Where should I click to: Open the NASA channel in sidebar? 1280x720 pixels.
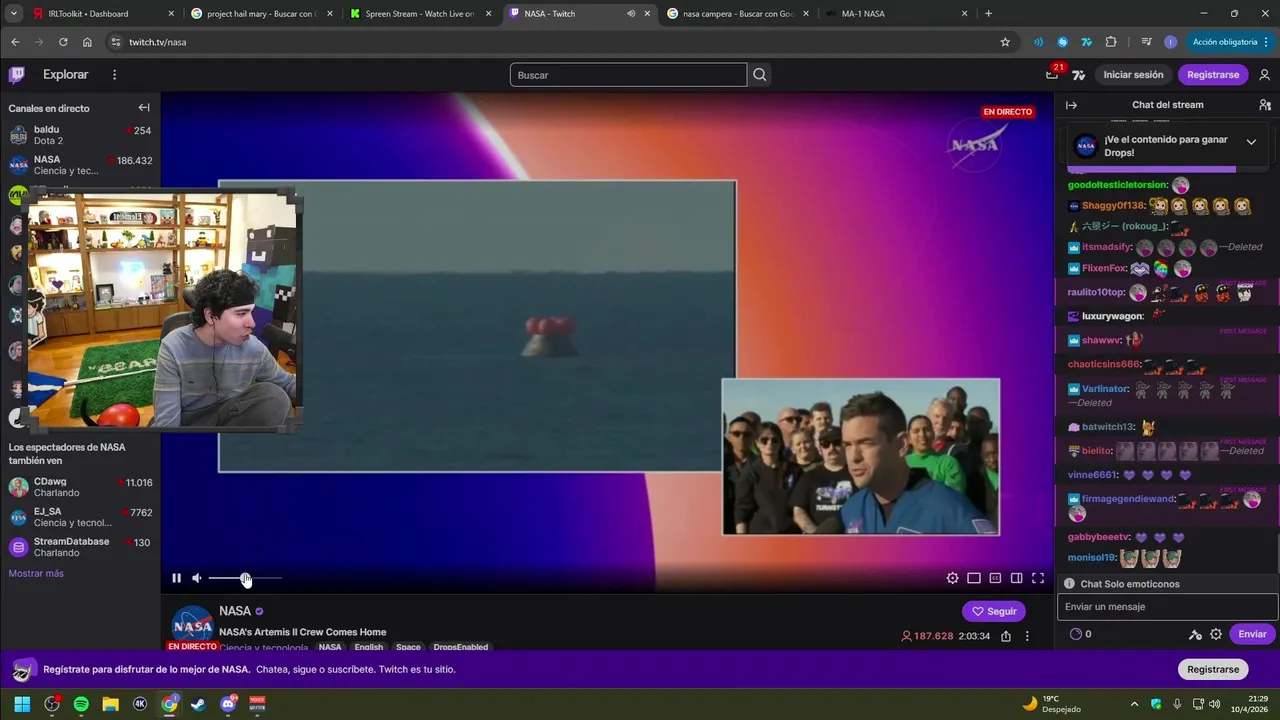click(80, 165)
